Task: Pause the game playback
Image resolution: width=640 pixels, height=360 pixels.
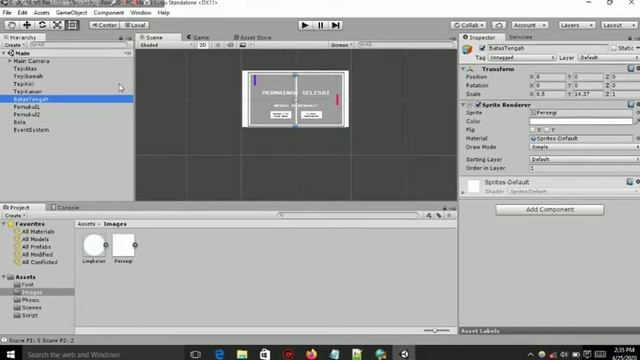Action: [320, 25]
